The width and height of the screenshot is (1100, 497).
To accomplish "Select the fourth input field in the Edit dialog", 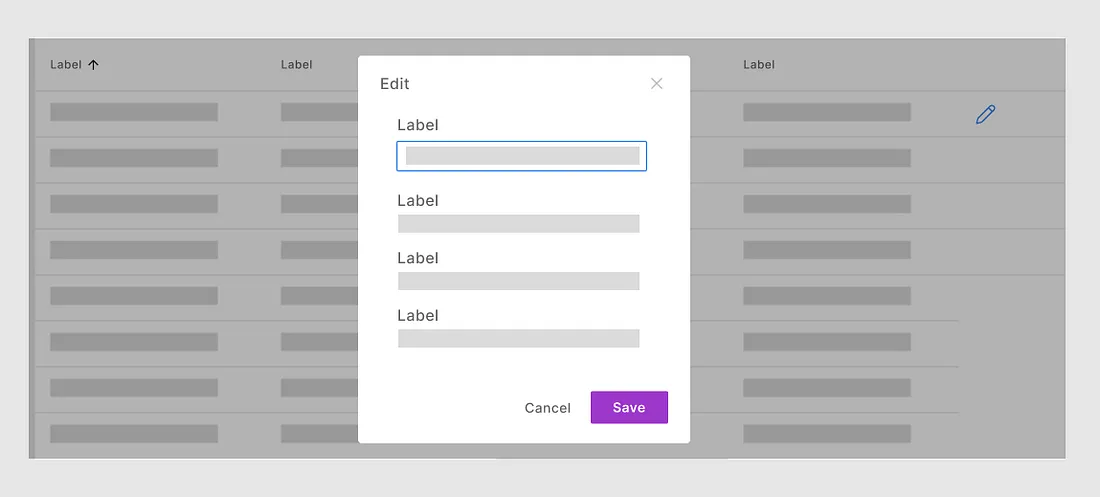I will click(518, 338).
